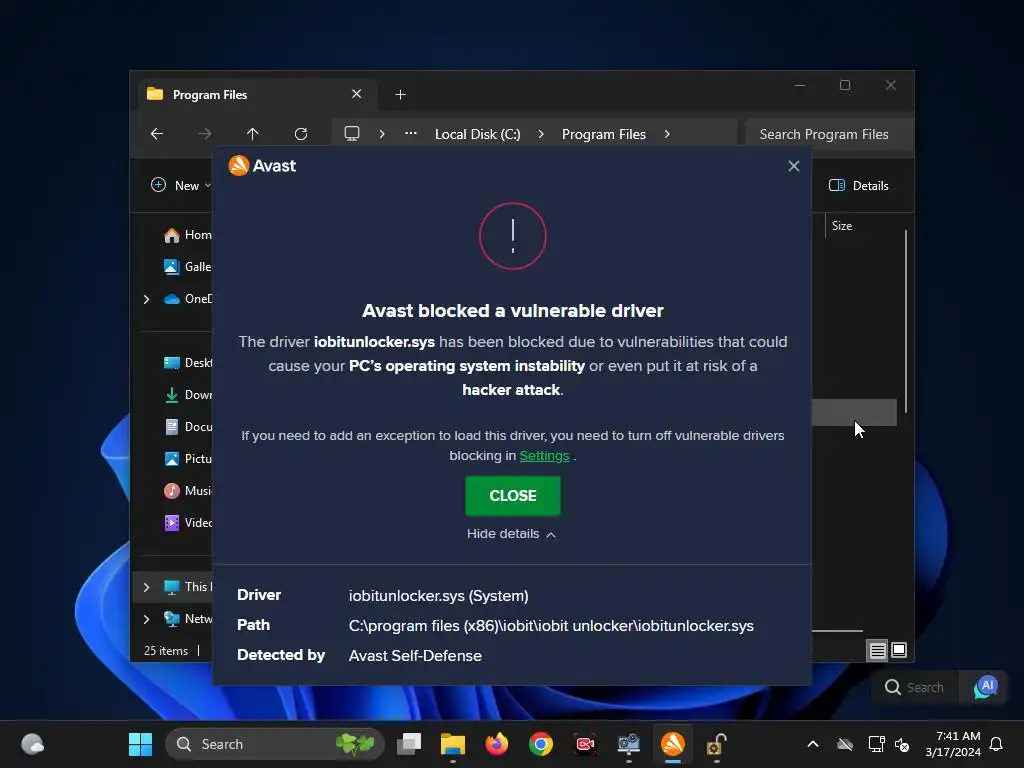
Task: Expand the chevron next to monitor icon in address bar
Action: 382,134
